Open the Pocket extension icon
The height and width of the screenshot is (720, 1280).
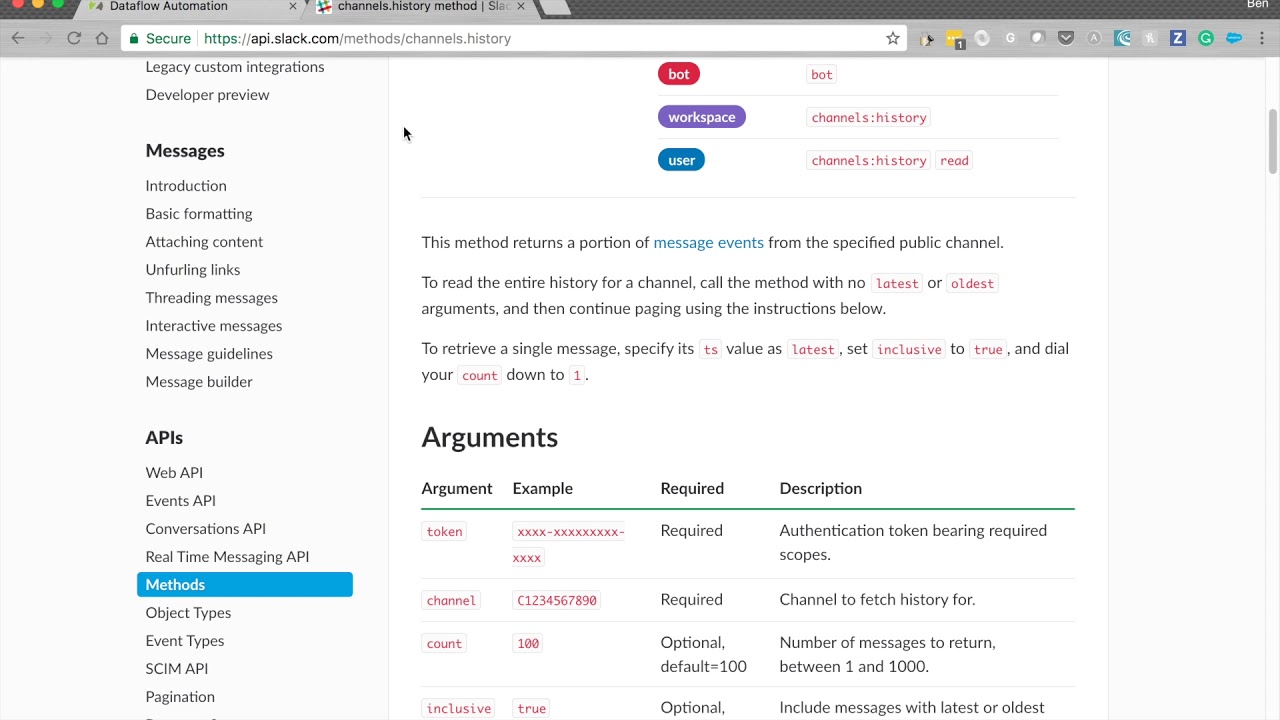pyautogui.click(x=1066, y=38)
